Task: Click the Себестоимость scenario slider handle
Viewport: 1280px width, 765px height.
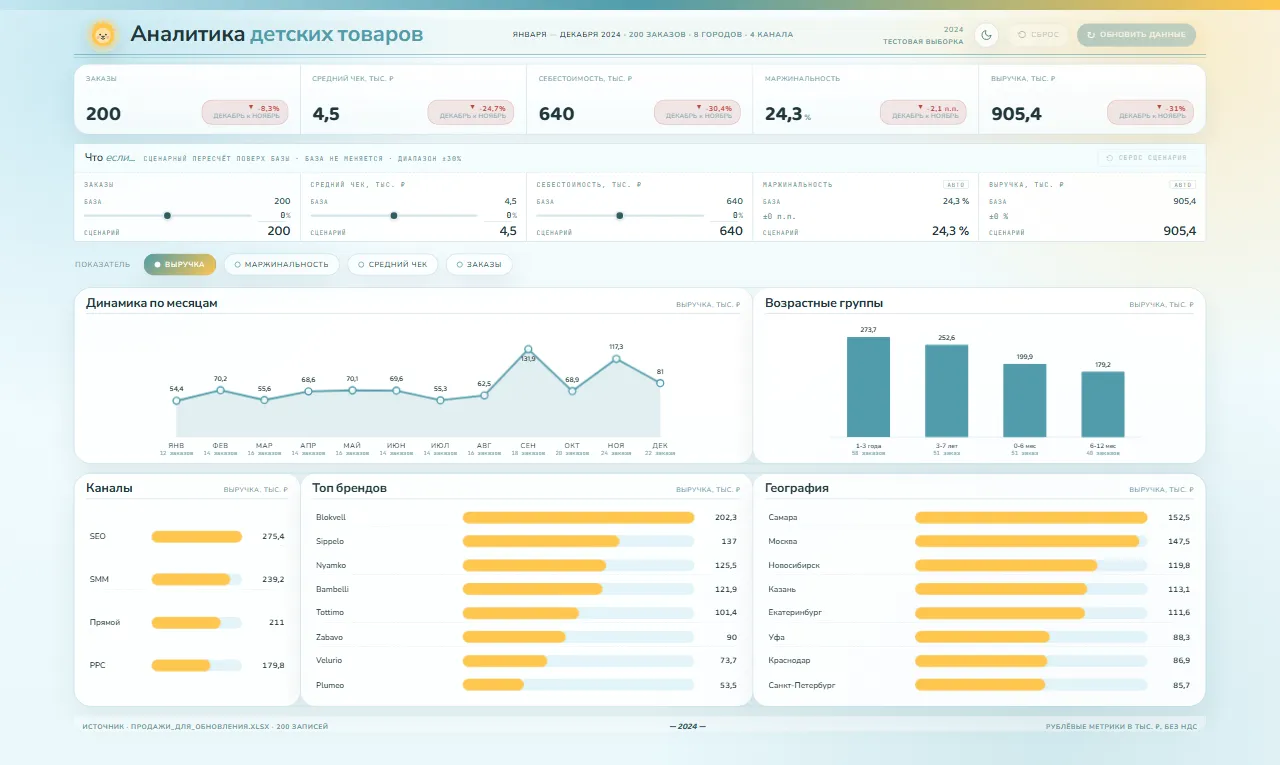Action: tap(620, 215)
